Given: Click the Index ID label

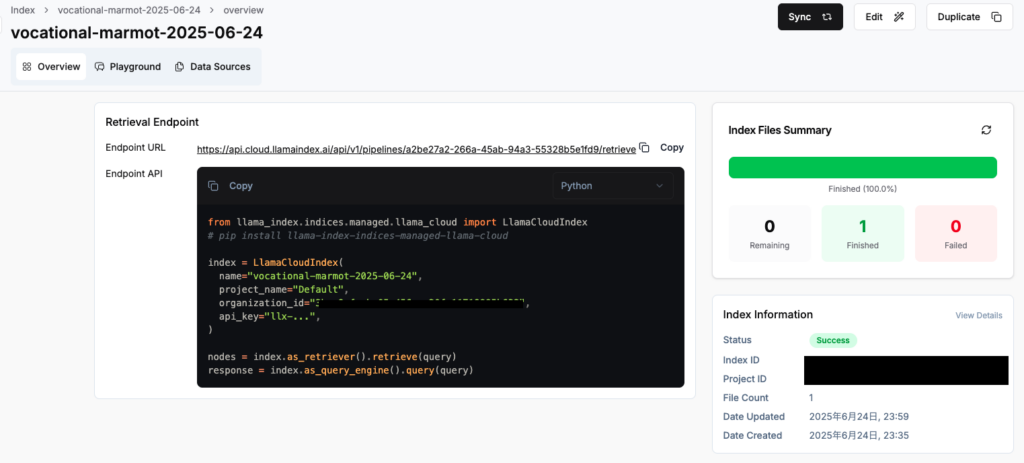Looking at the screenshot, I should coord(741,360).
